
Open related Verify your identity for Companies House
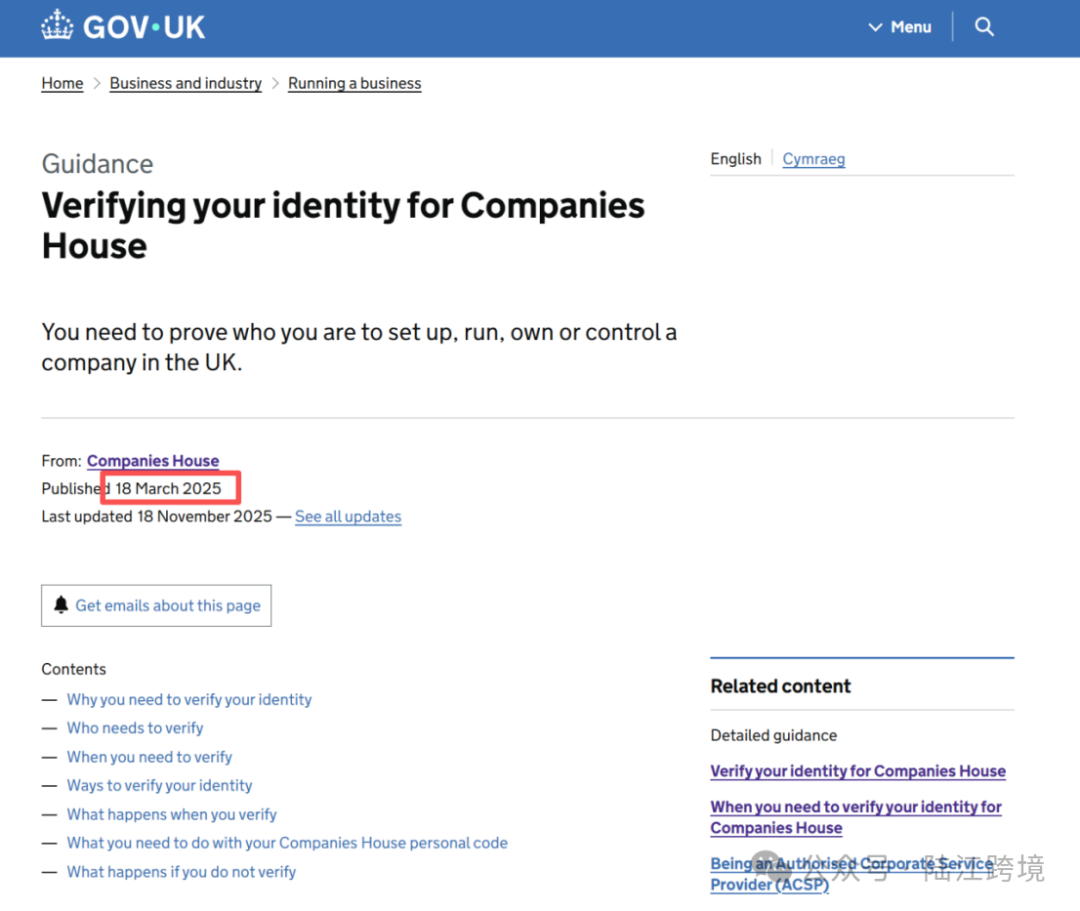tap(857, 771)
